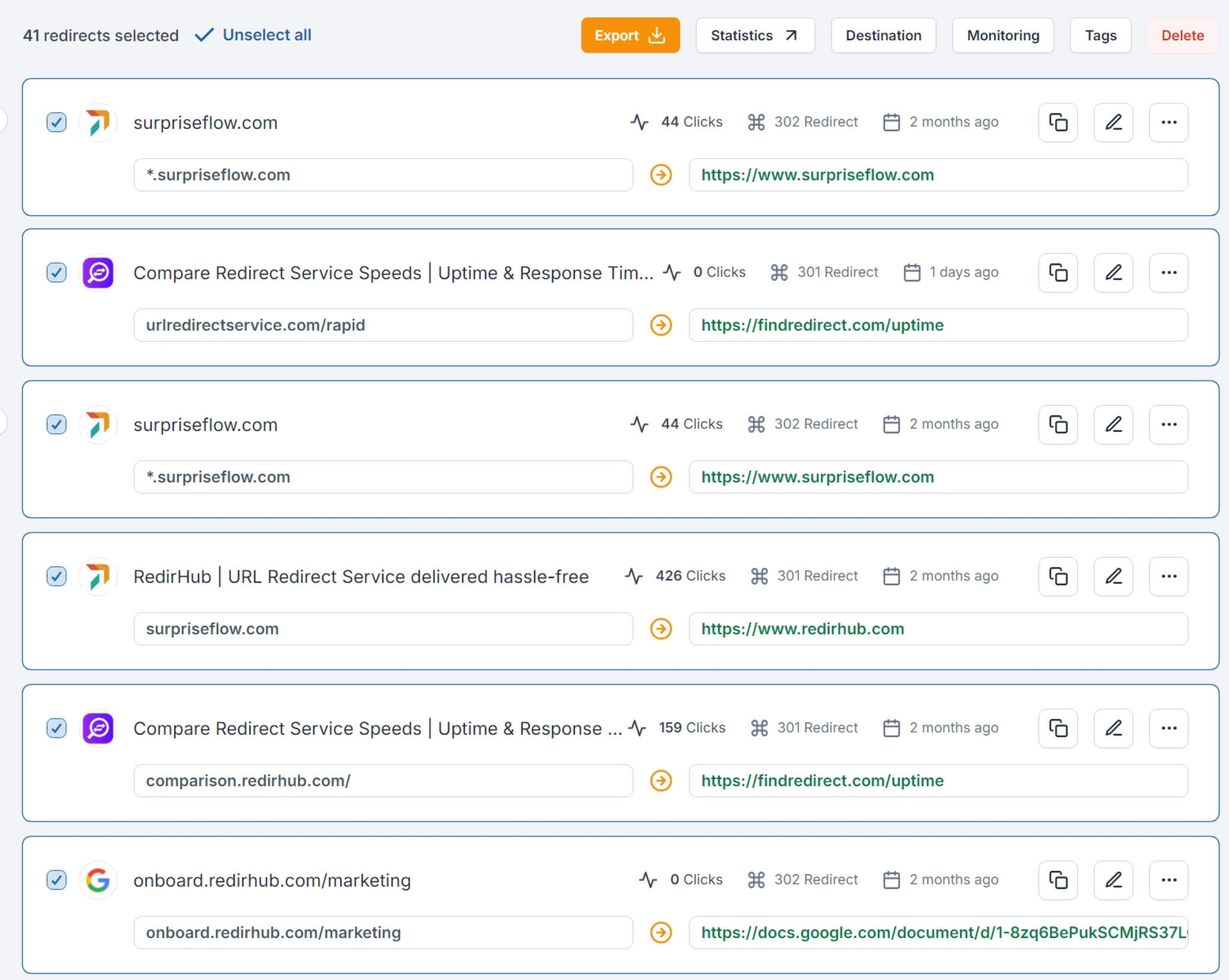Click the copy icon on the onboard.redirhub.com/marketing redirect
The height and width of the screenshot is (980, 1229).
1057,880
